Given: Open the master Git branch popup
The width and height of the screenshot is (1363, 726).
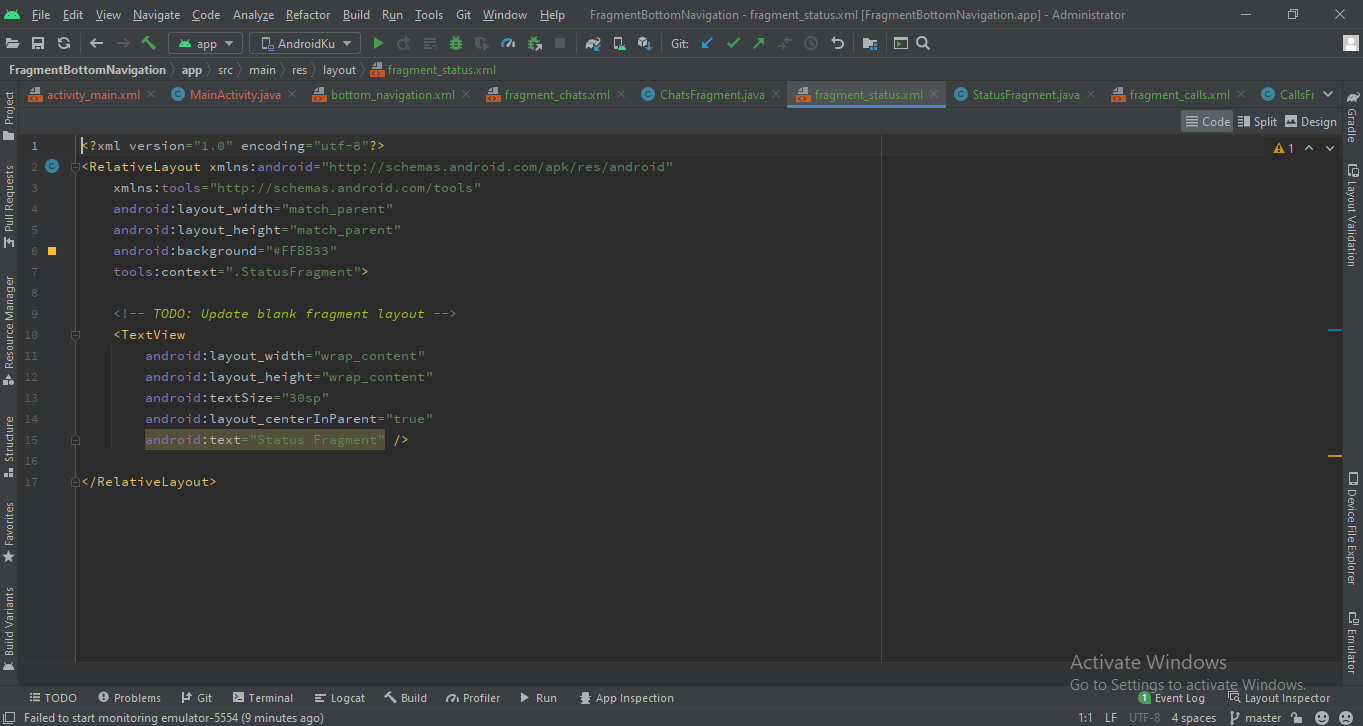Looking at the screenshot, I should (x=1254, y=717).
